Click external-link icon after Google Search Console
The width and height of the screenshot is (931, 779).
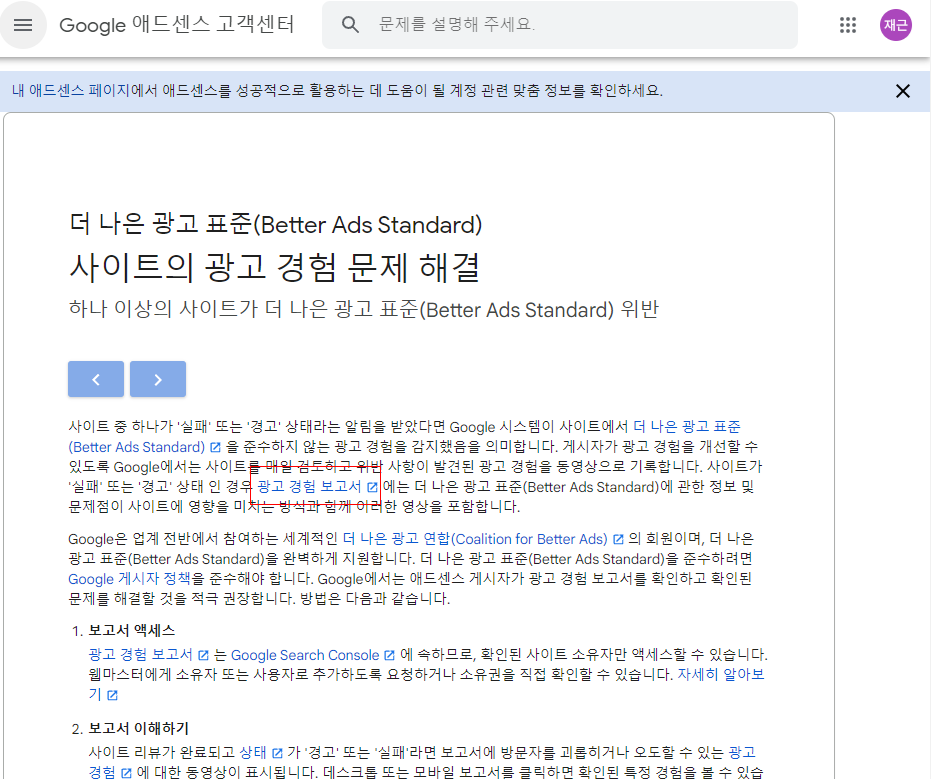[x=390, y=656]
